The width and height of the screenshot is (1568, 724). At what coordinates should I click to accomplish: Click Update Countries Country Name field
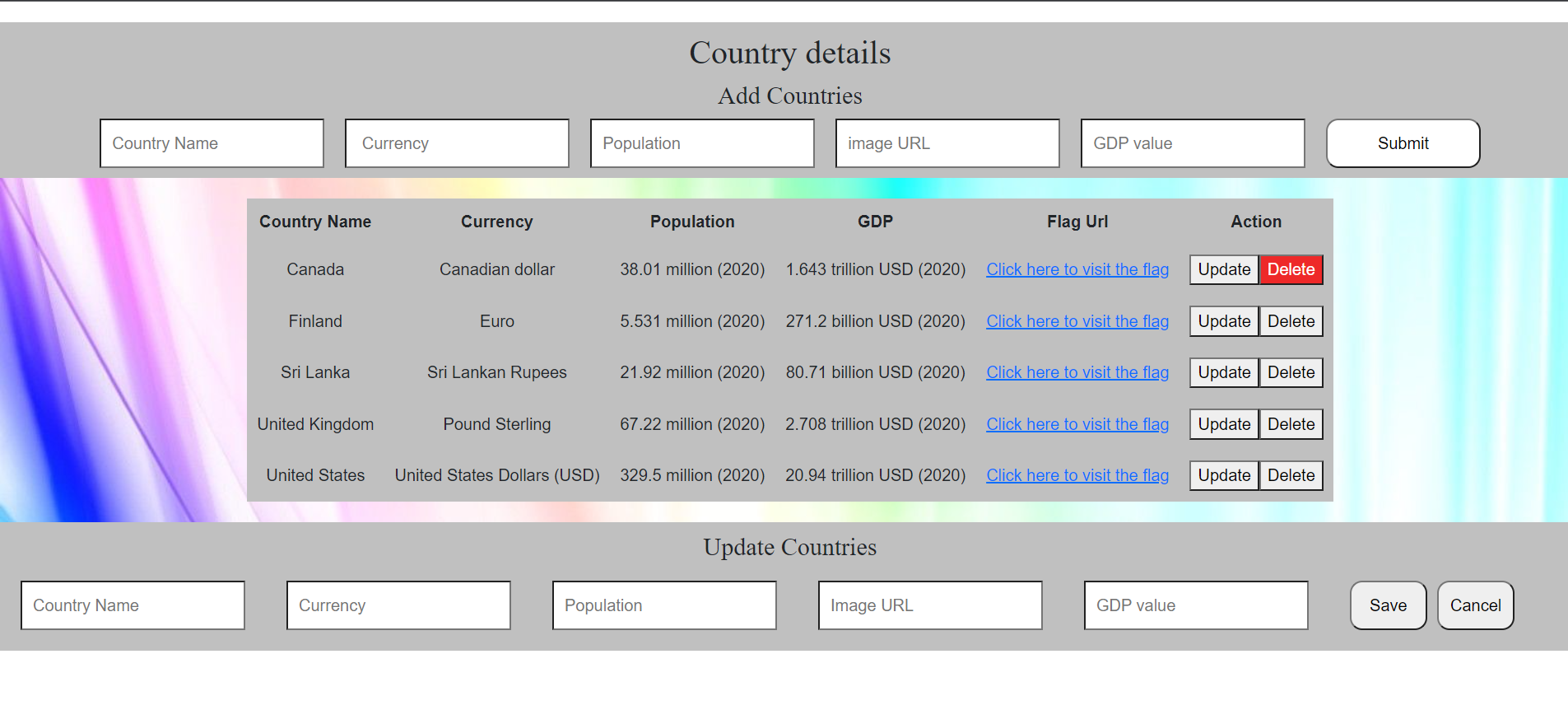(x=133, y=605)
